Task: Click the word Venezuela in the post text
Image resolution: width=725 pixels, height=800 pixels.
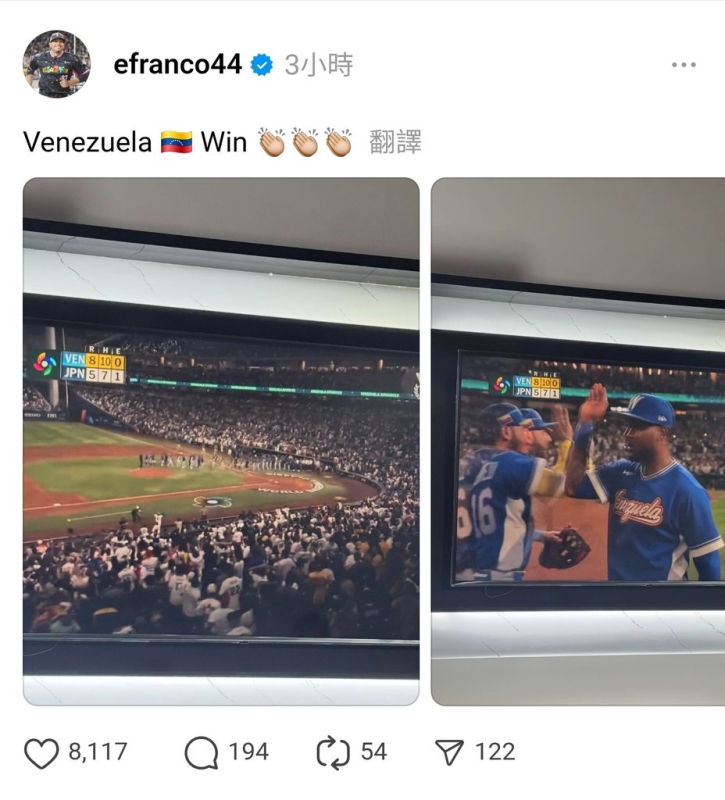Action: (87, 142)
